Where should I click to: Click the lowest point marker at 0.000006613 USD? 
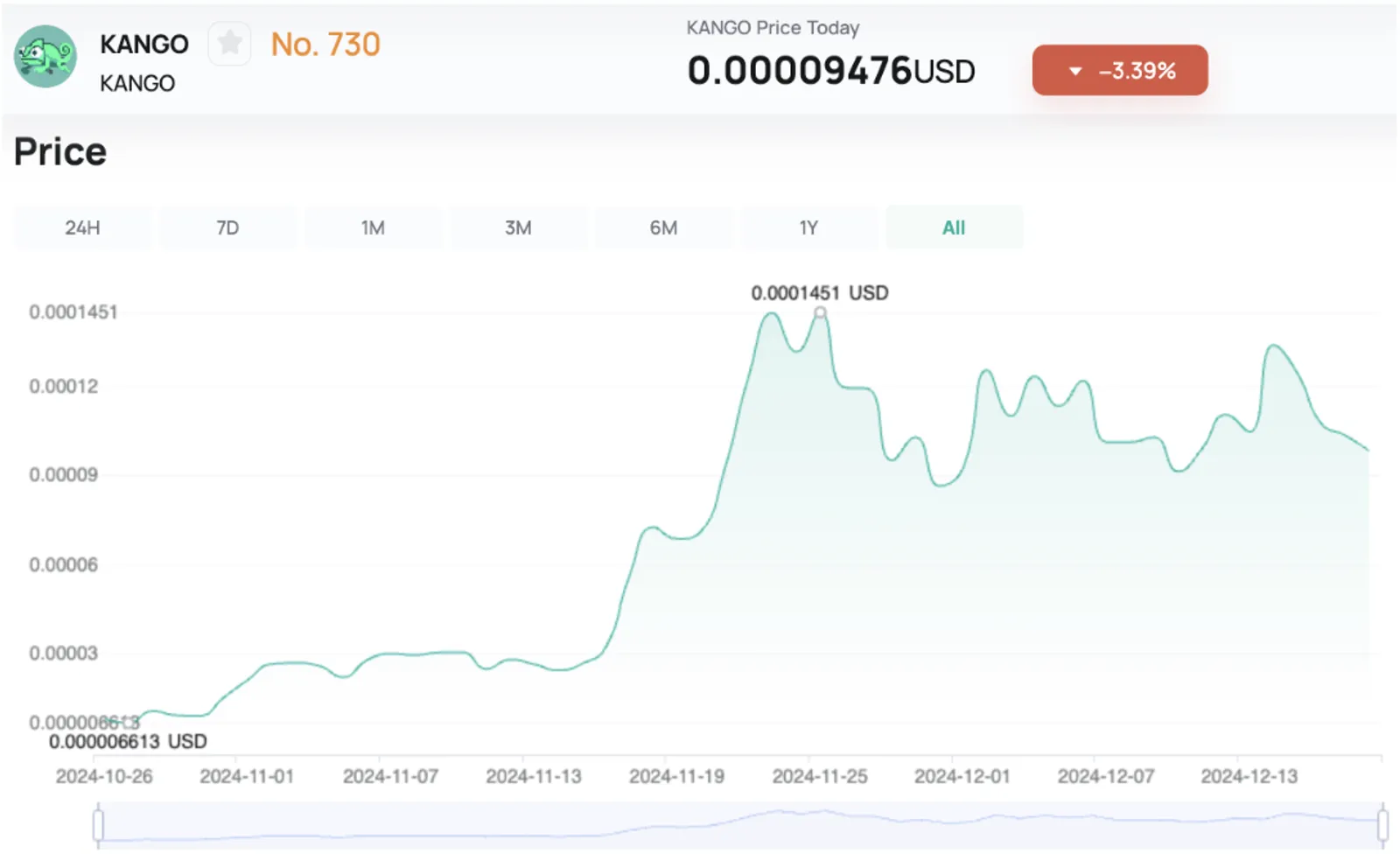click(129, 722)
